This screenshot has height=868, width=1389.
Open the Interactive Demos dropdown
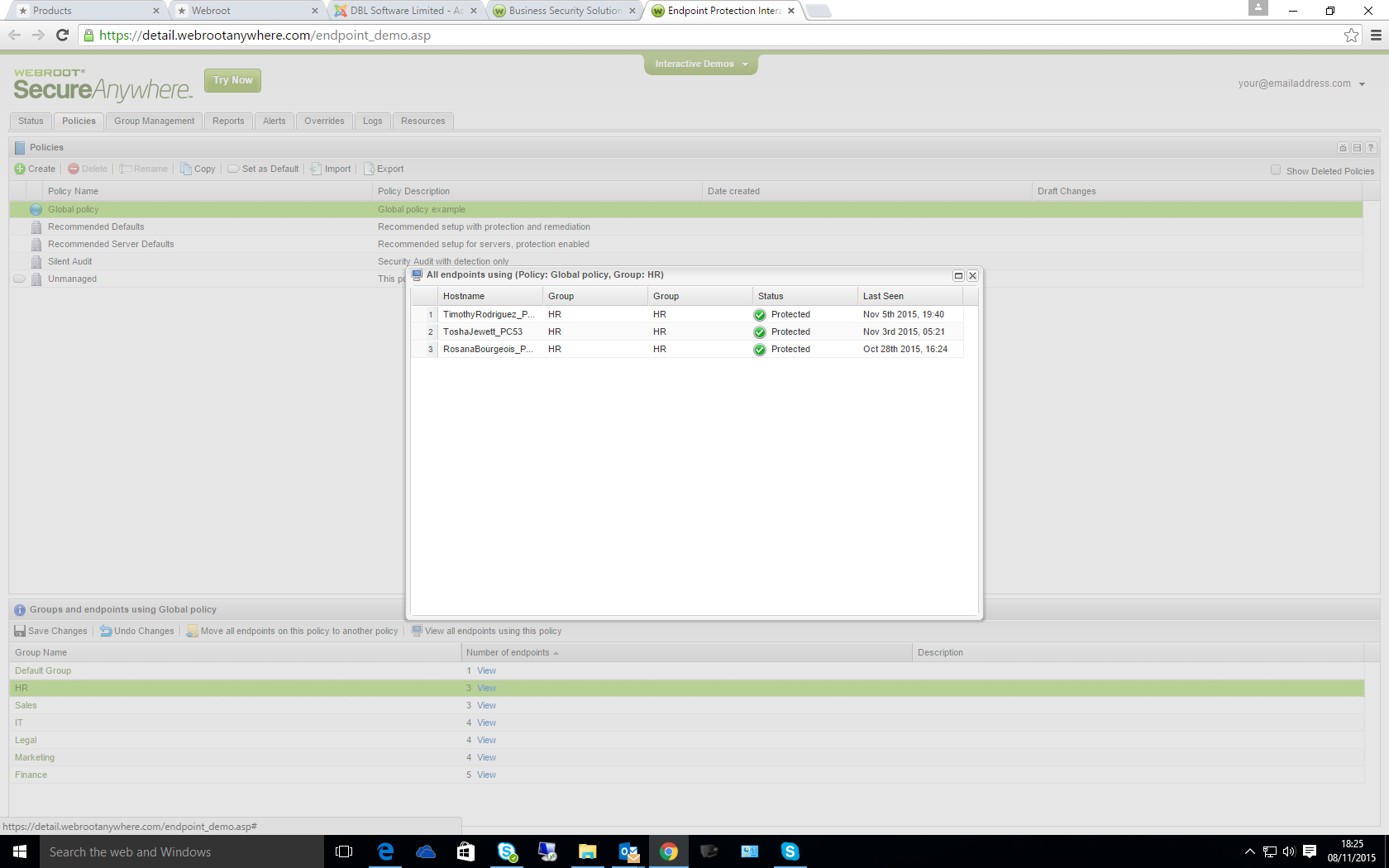pos(701,64)
